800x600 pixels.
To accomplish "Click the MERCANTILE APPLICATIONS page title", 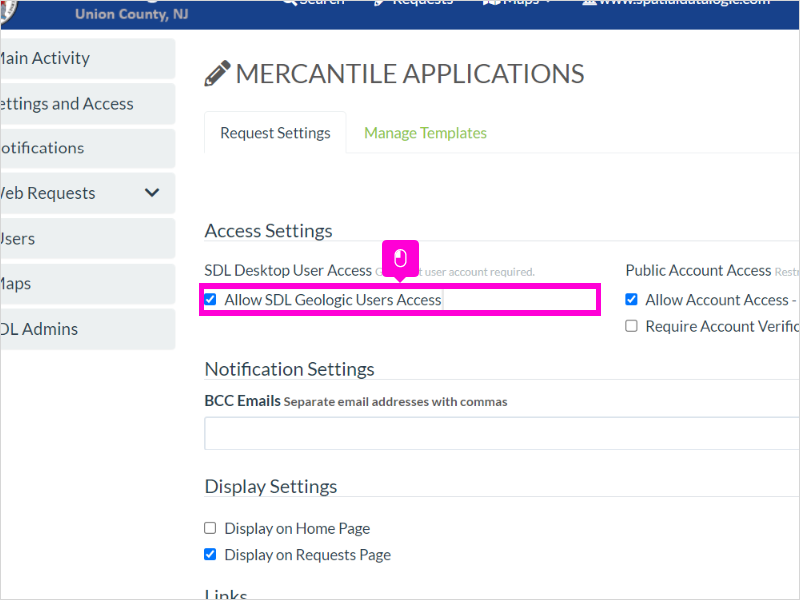I will coord(410,74).
